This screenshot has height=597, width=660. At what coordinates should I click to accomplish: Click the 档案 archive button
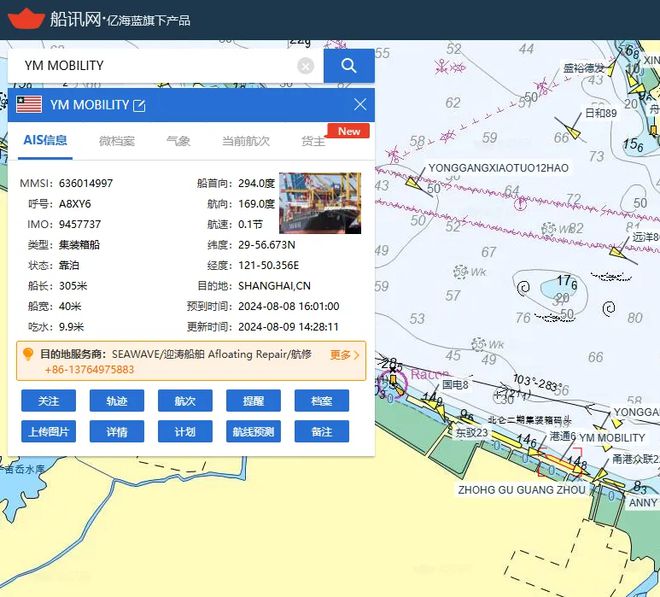(322, 401)
